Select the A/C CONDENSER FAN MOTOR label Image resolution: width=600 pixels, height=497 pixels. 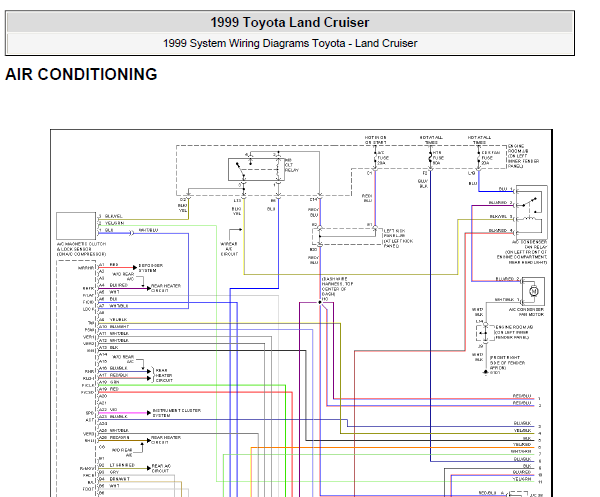click(x=526, y=312)
